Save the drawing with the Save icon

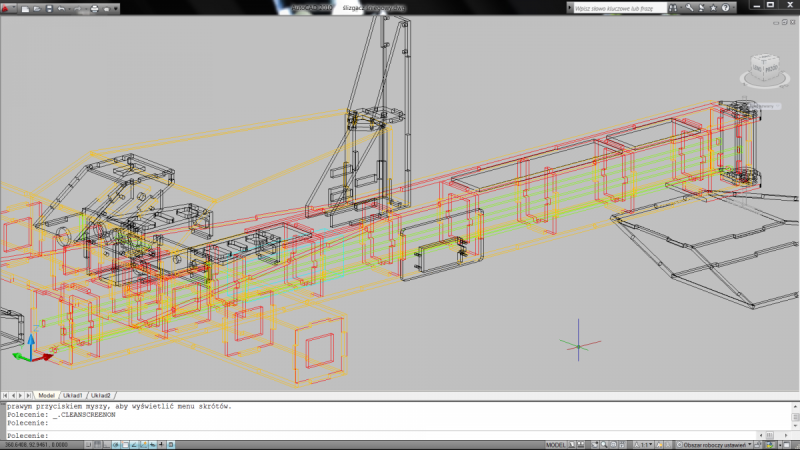point(50,9)
